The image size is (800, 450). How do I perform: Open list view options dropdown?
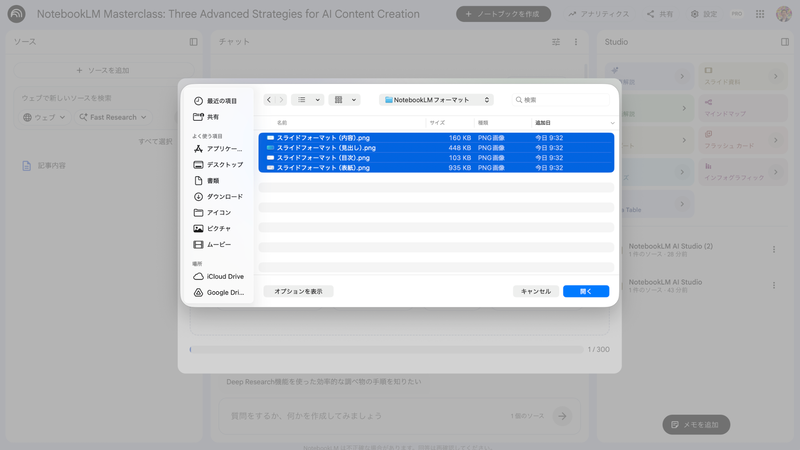click(308, 99)
